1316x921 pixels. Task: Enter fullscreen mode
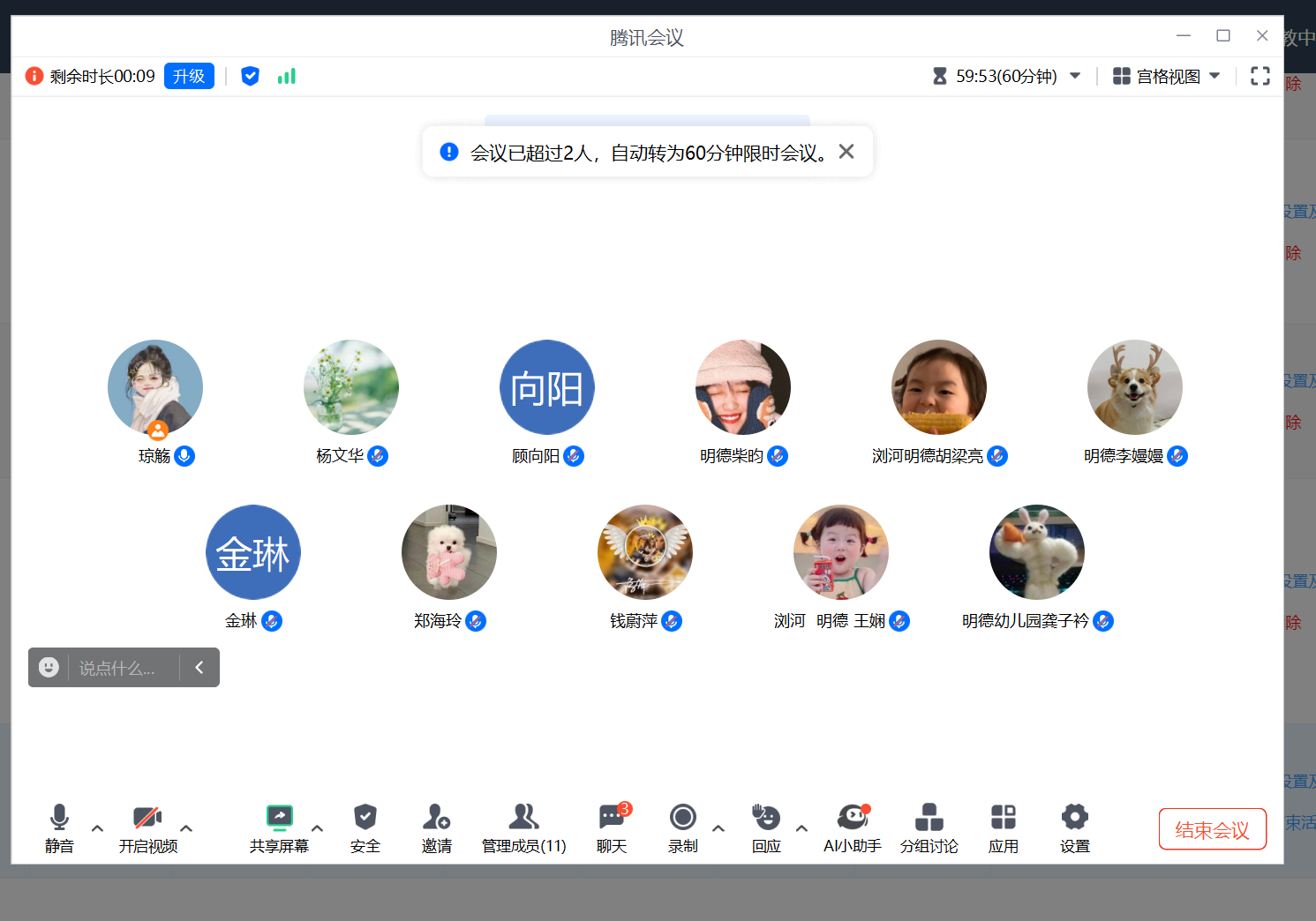(1260, 77)
